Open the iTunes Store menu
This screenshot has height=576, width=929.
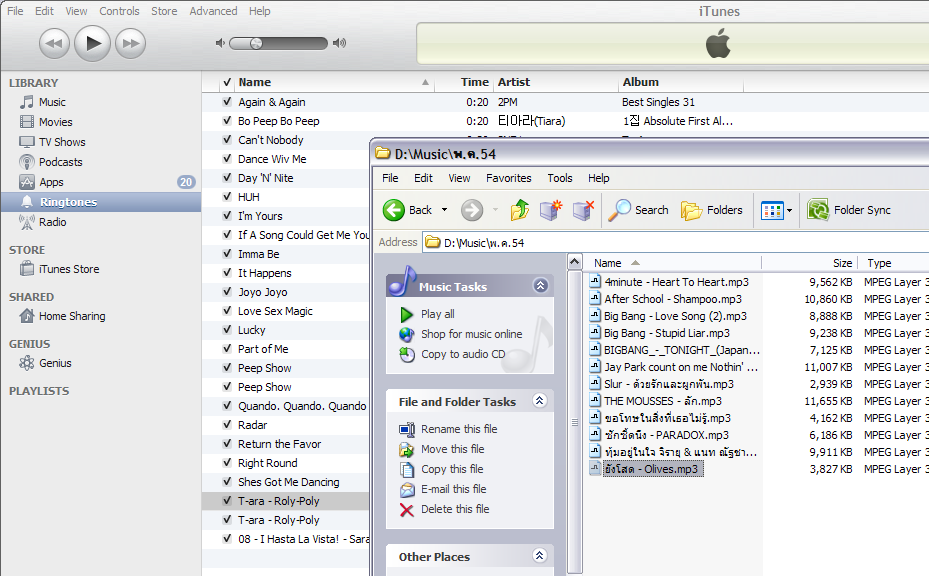click(164, 11)
